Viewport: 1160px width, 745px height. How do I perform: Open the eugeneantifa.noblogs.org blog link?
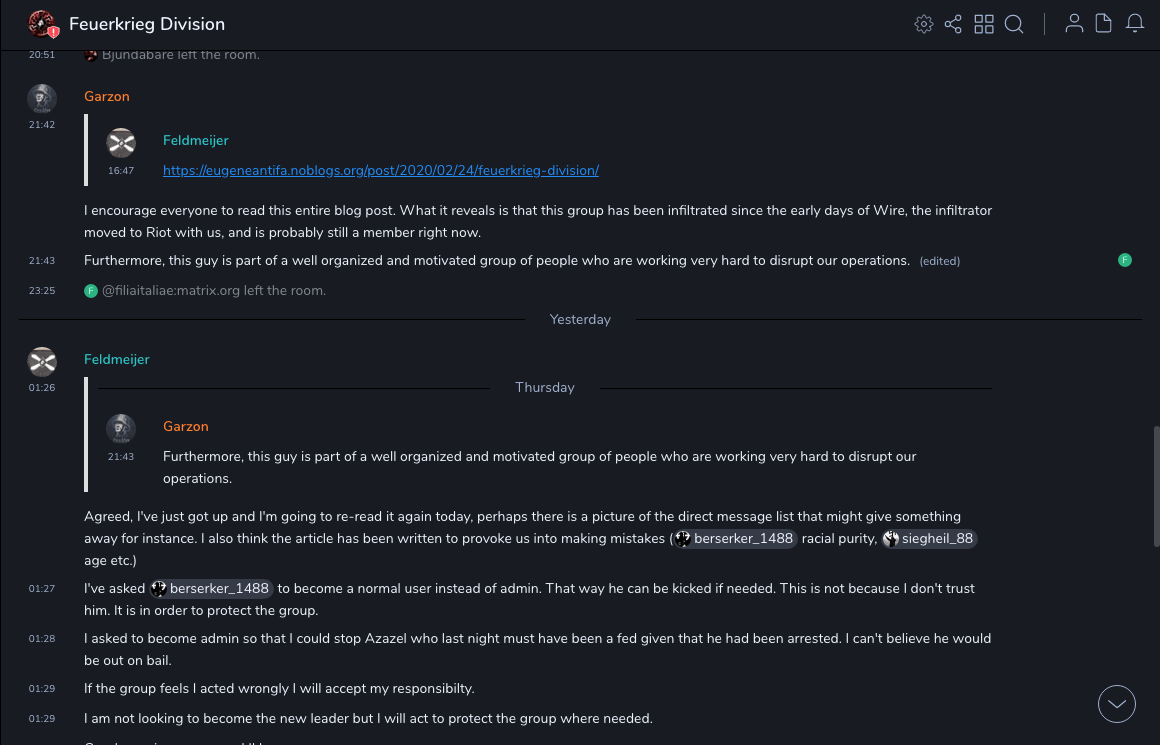pos(381,170)
